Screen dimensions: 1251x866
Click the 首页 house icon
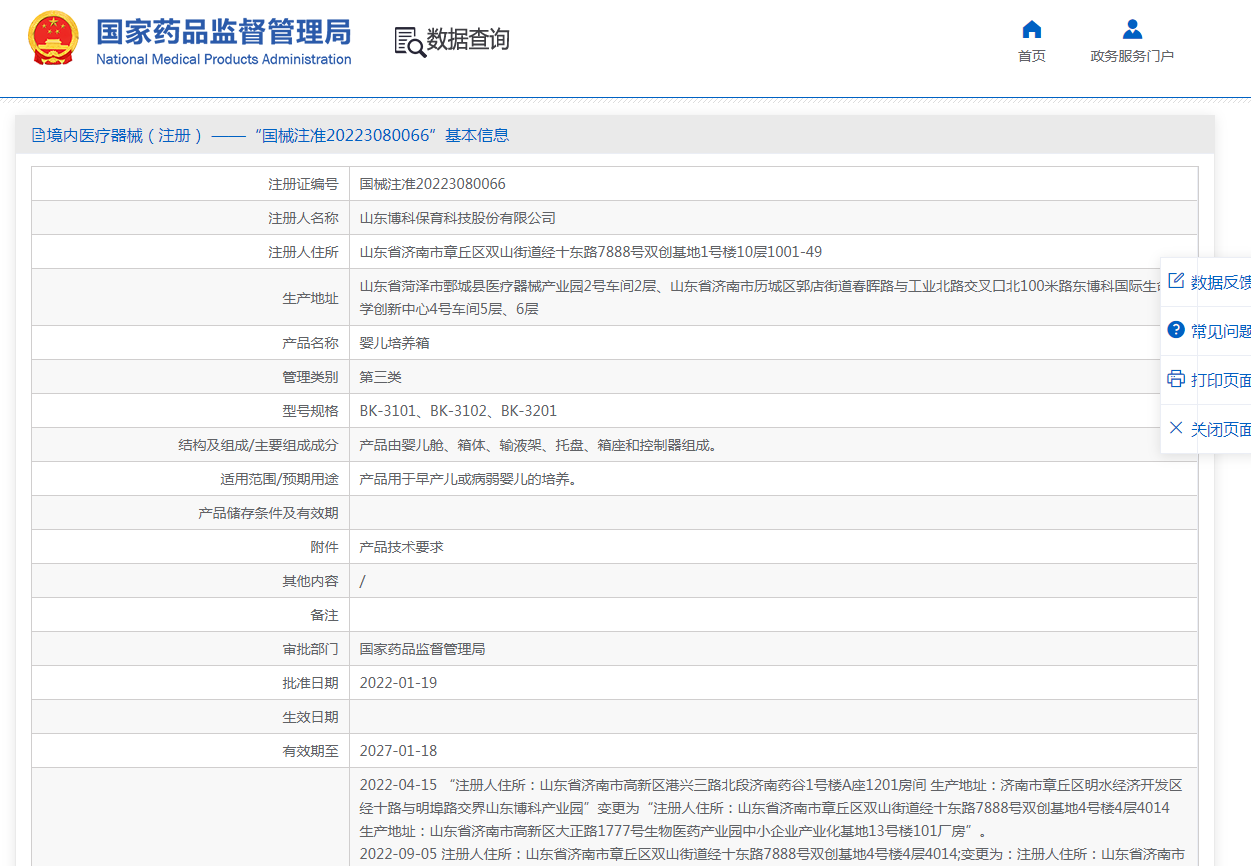(1032, 29)
